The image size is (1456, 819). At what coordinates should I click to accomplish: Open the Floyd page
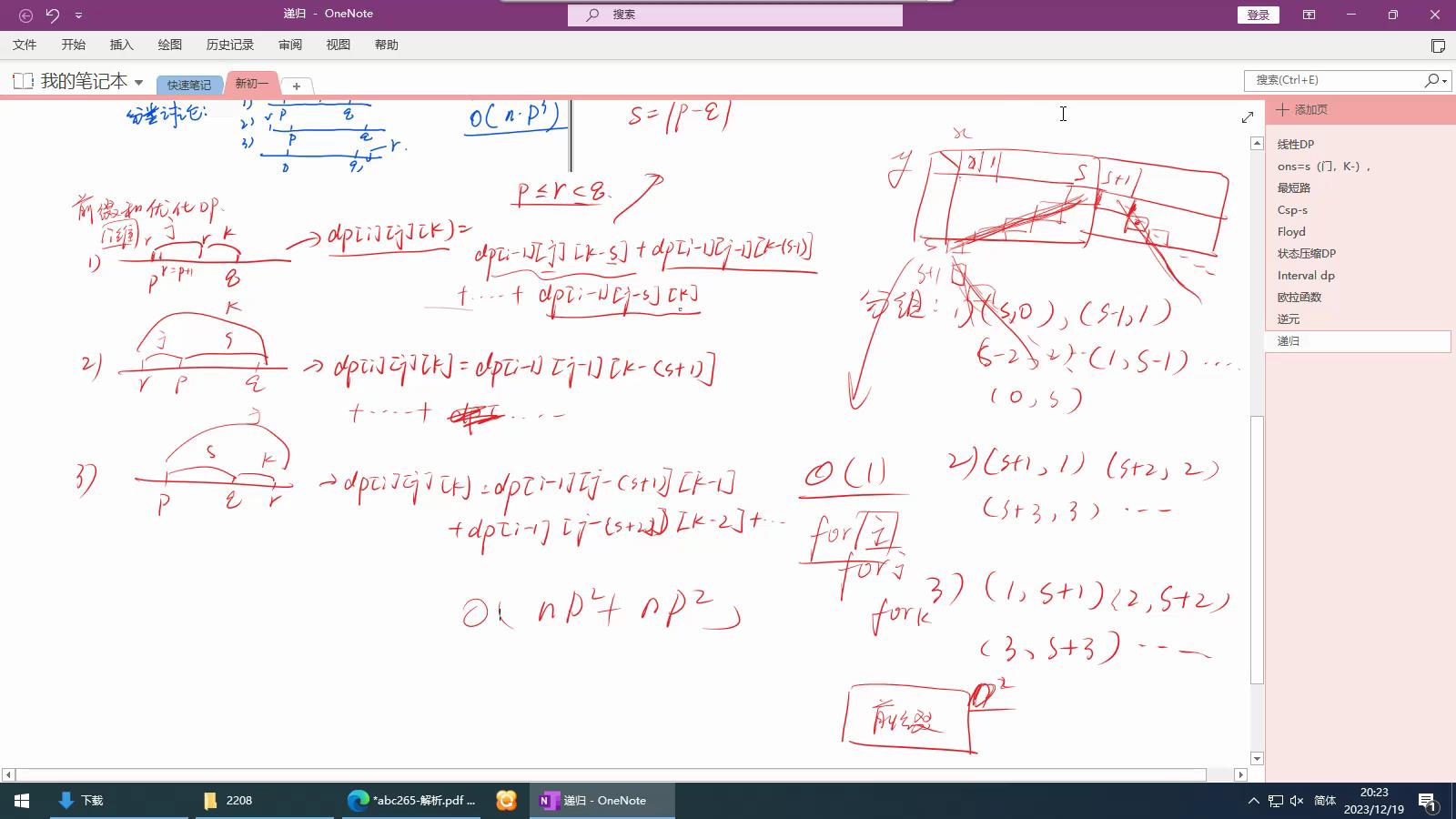1291,231
